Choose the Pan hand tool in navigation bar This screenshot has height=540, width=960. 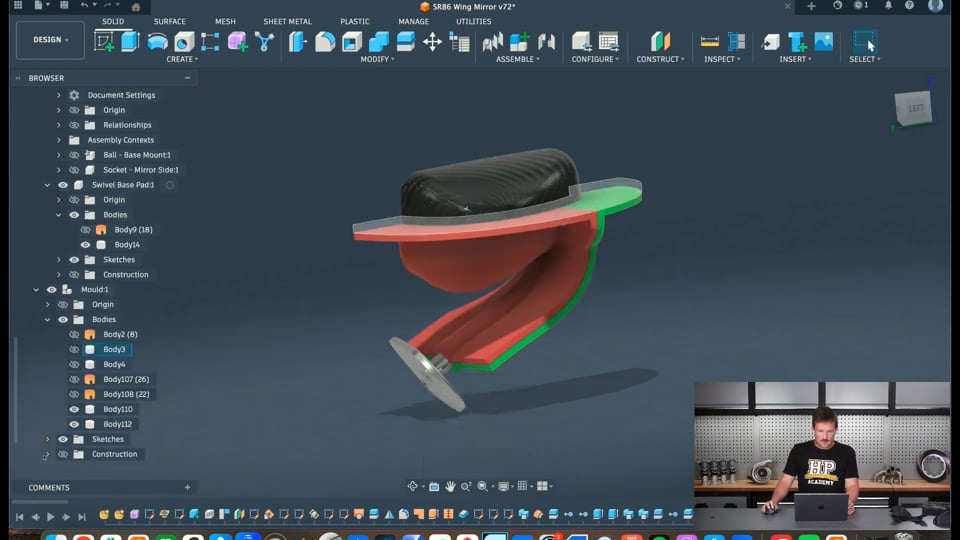[x=450, y=486]
